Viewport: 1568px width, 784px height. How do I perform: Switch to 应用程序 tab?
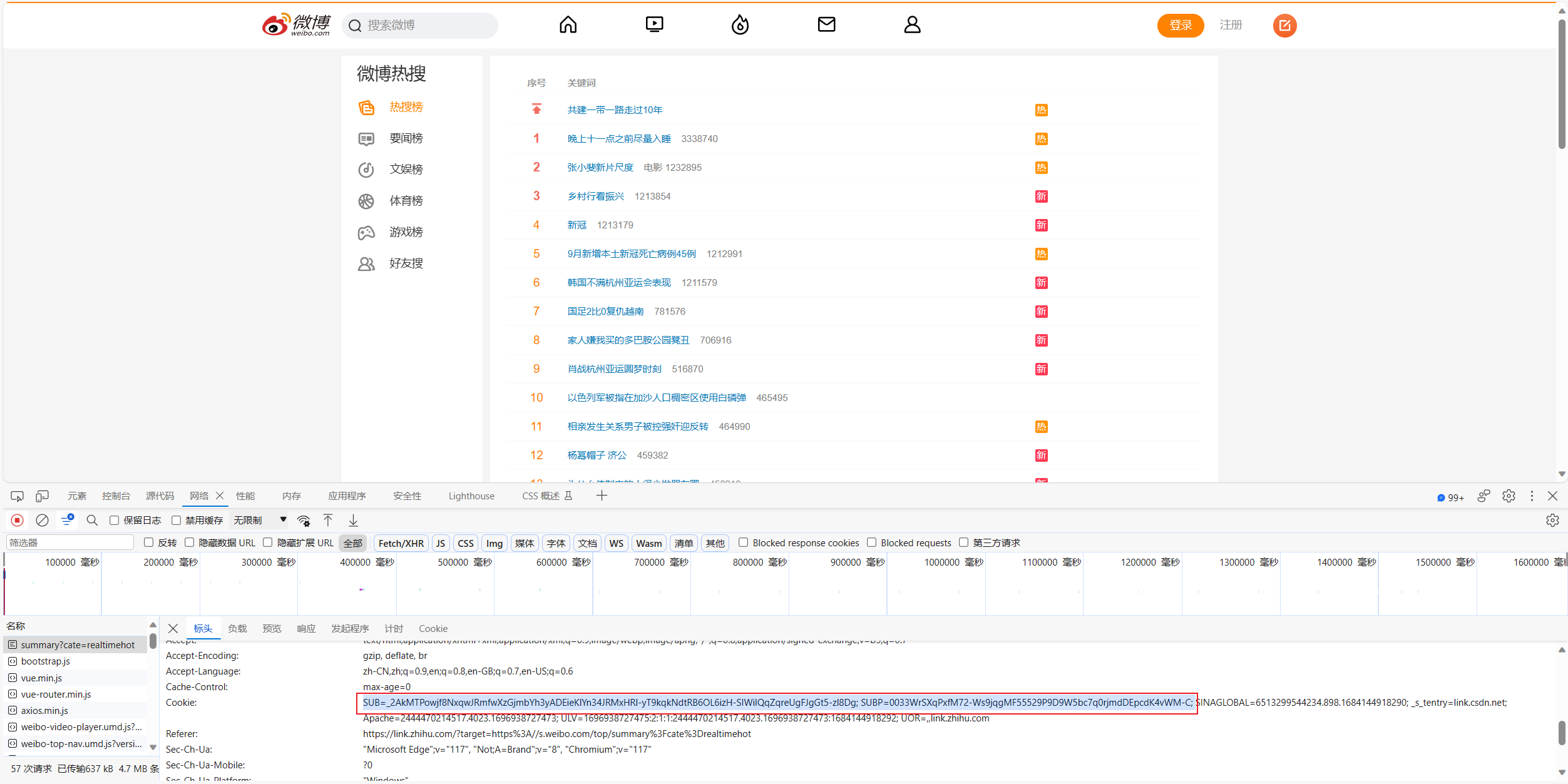pyautogui.click(x=347, y=496)
